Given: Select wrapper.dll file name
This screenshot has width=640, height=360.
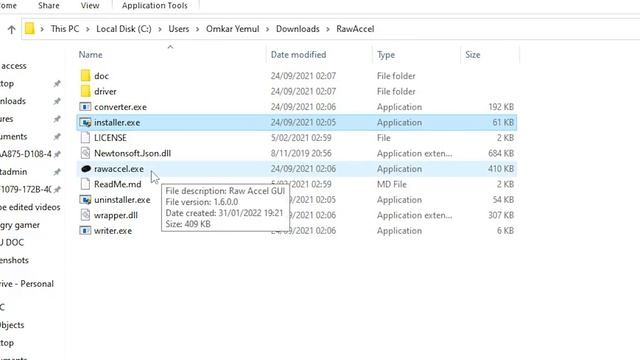Looking at the screenshot, I should [116, 215].
